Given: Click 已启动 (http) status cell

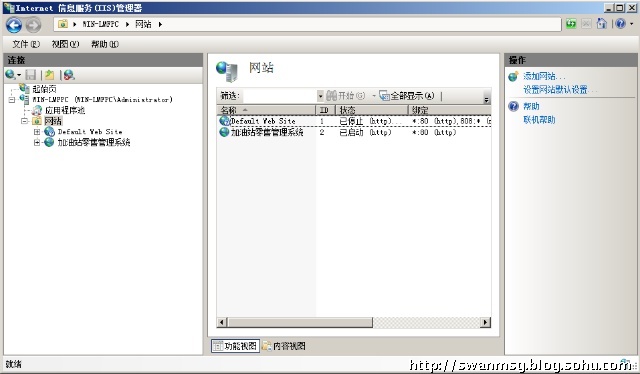Looking at the screenshot, I should coord(365,132).
